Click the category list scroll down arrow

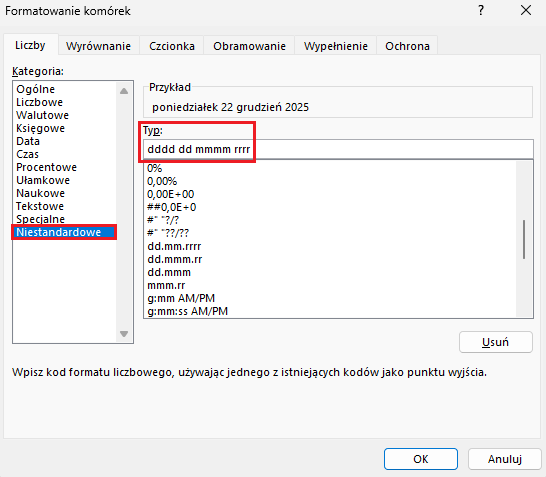coord(124,334)
